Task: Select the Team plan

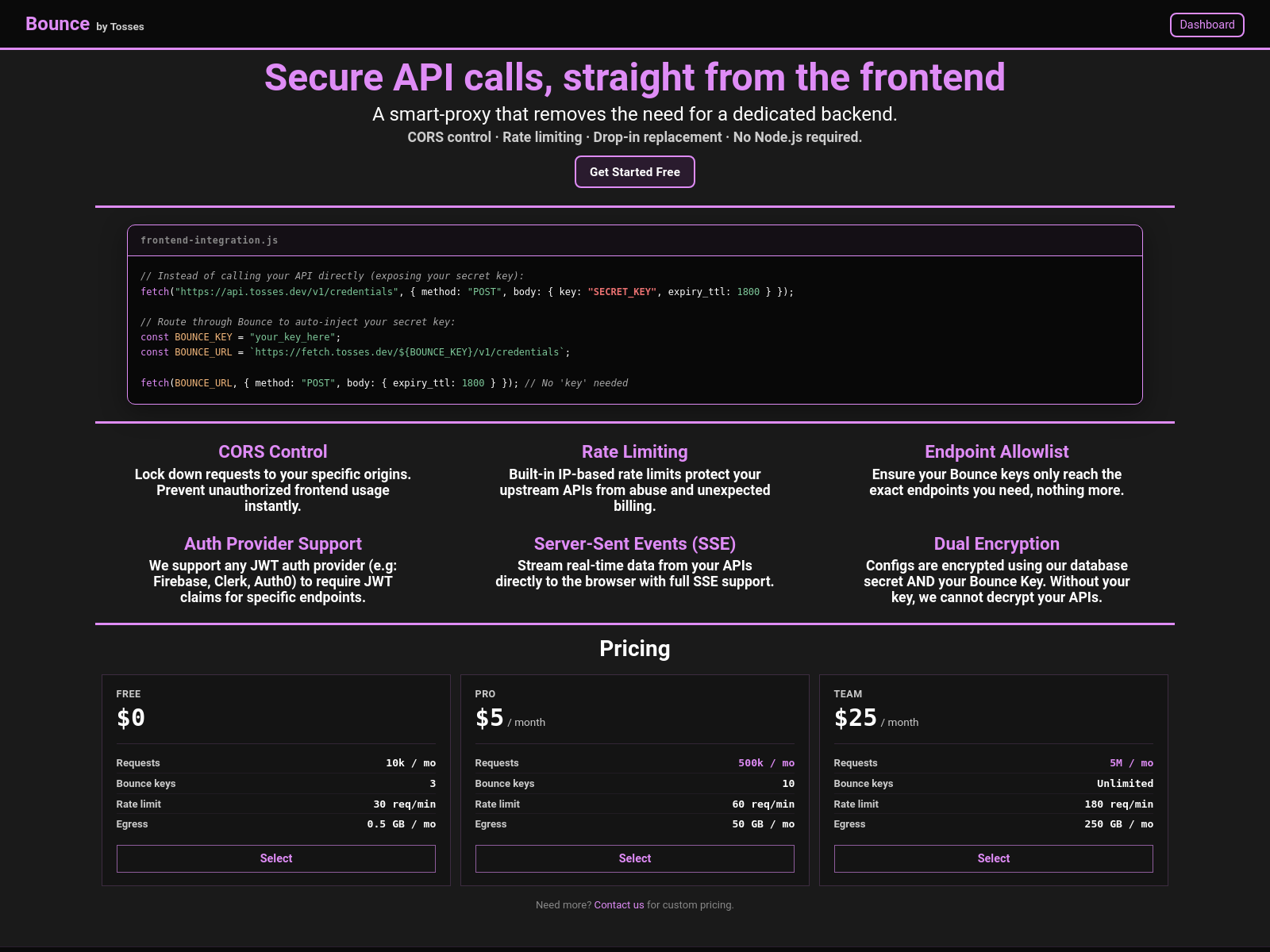Action: (993, 858)
